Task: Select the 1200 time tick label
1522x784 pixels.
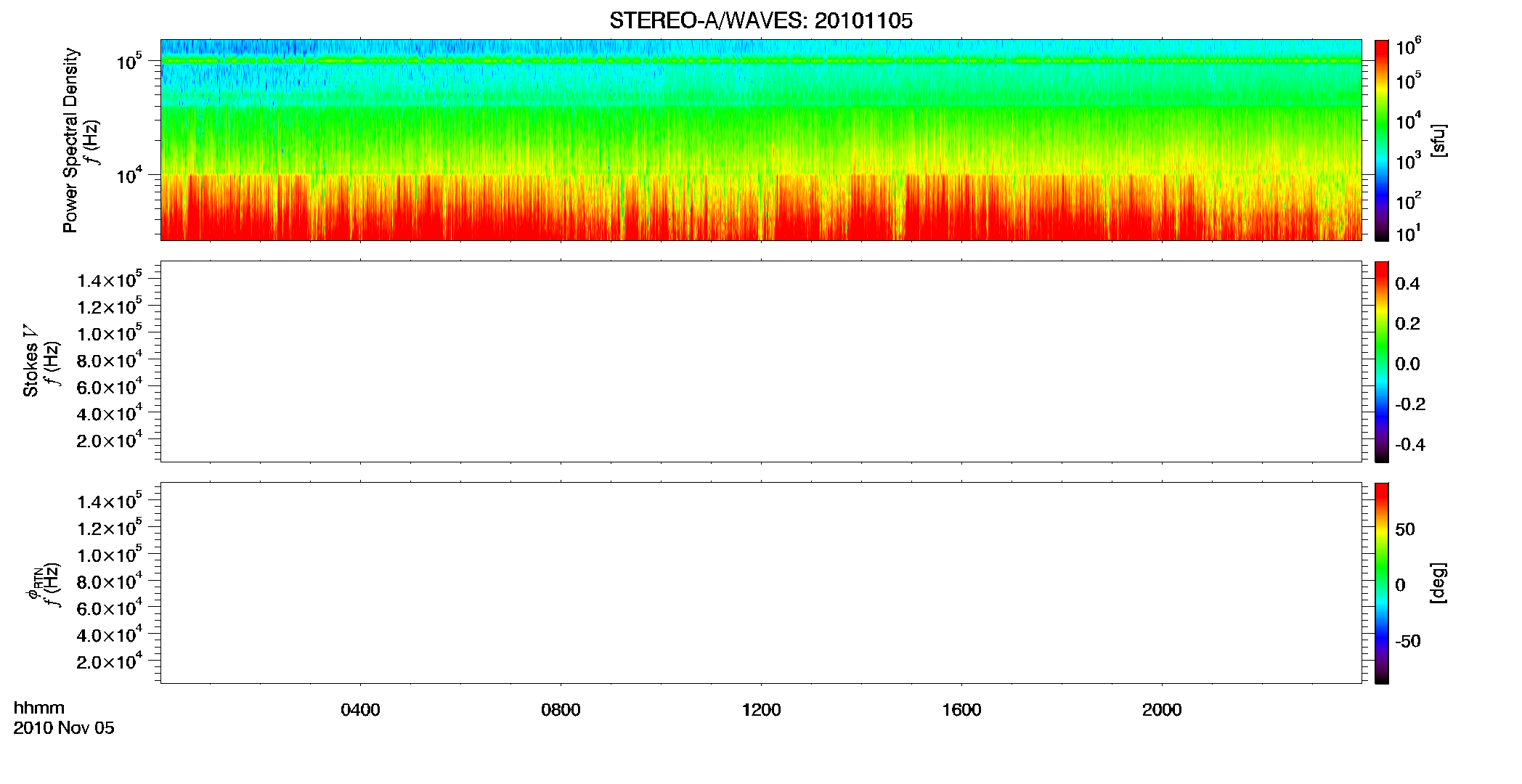Action: [761, 710]
